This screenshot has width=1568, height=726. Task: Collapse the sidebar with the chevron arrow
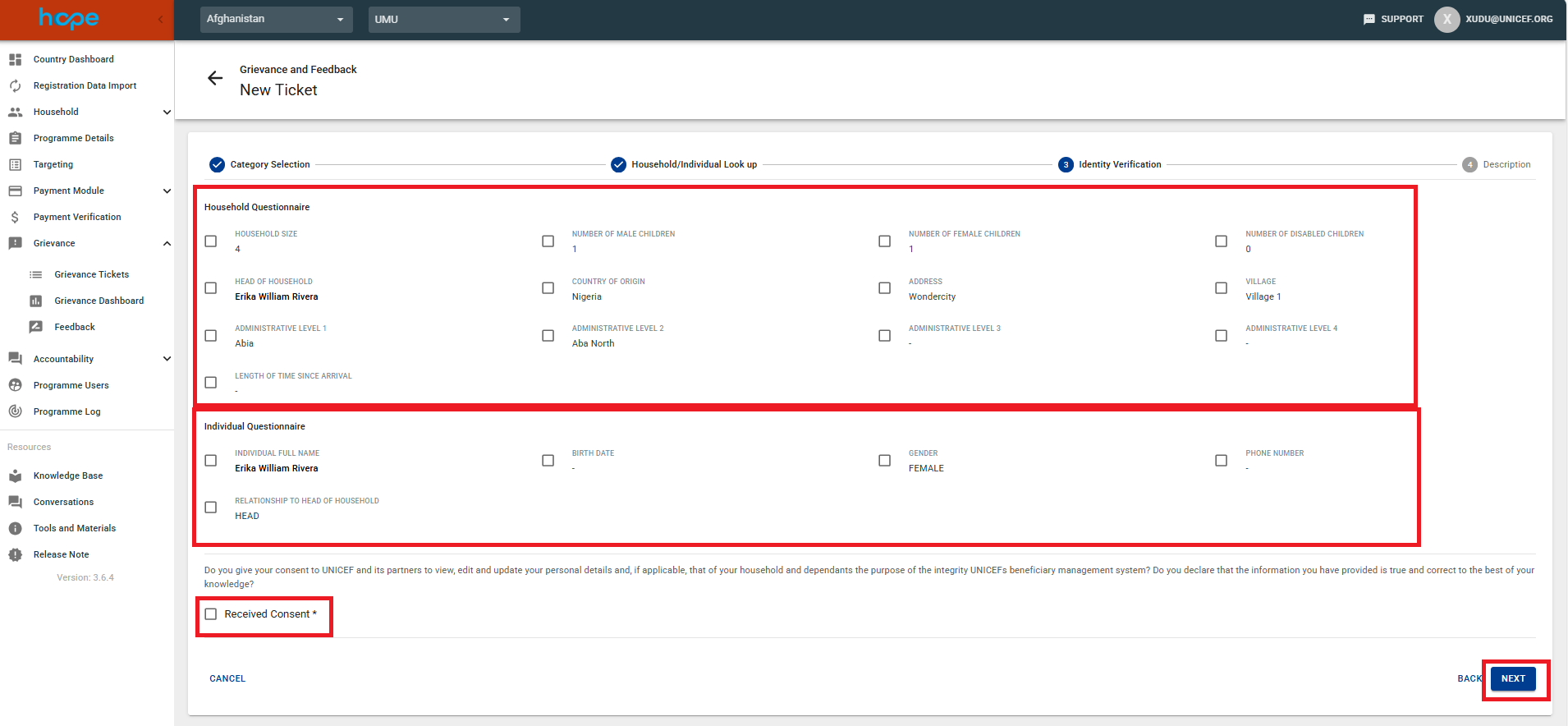[x=161, y=19]
